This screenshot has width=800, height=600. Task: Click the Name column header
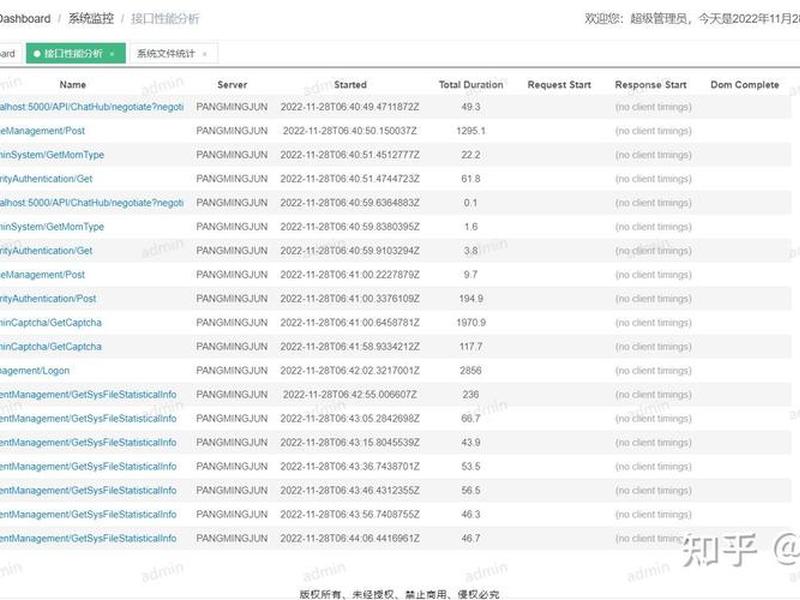pyautogui.click(x=72, y=85)
